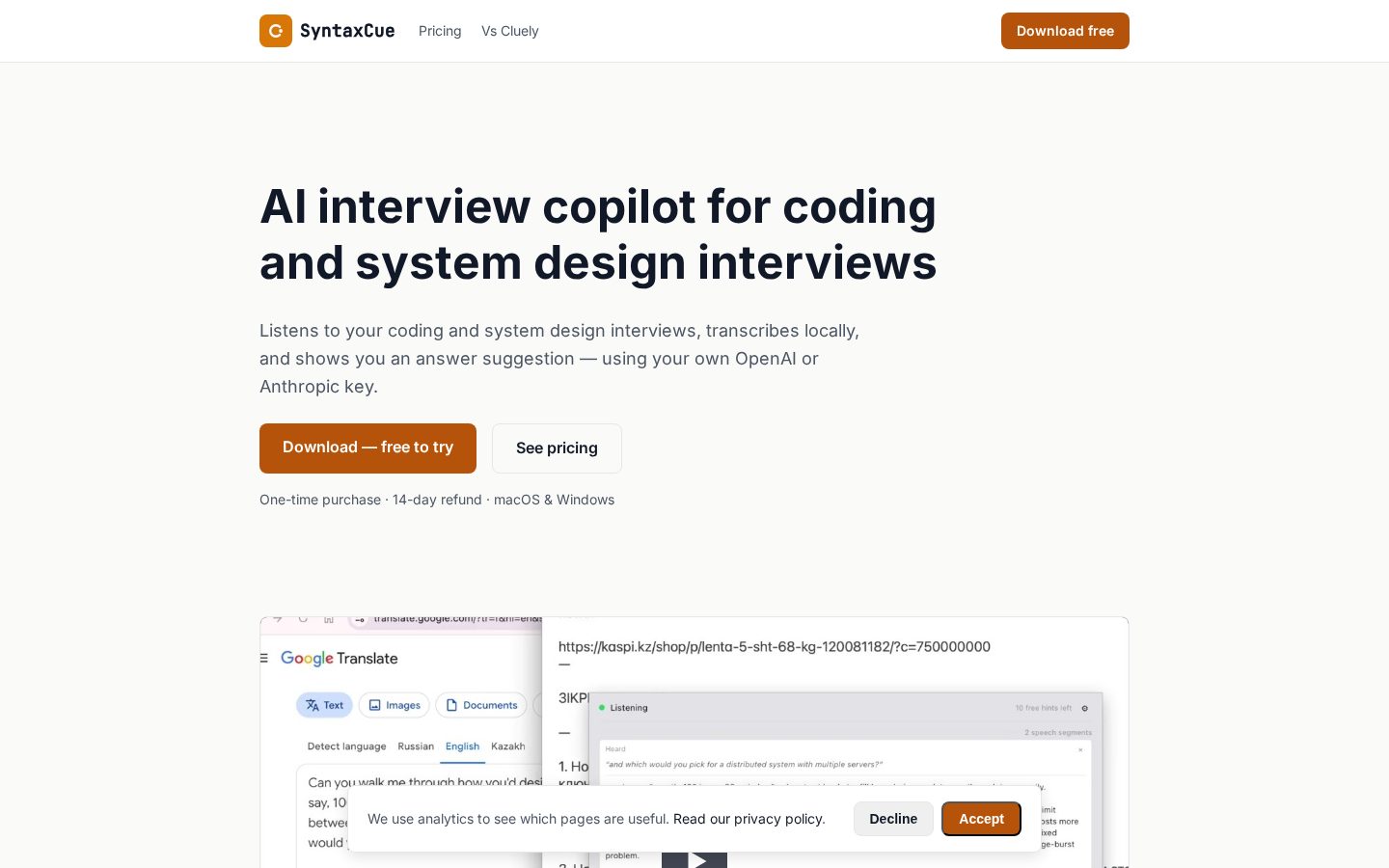Click Download — free to try

[x=368, y=448]
